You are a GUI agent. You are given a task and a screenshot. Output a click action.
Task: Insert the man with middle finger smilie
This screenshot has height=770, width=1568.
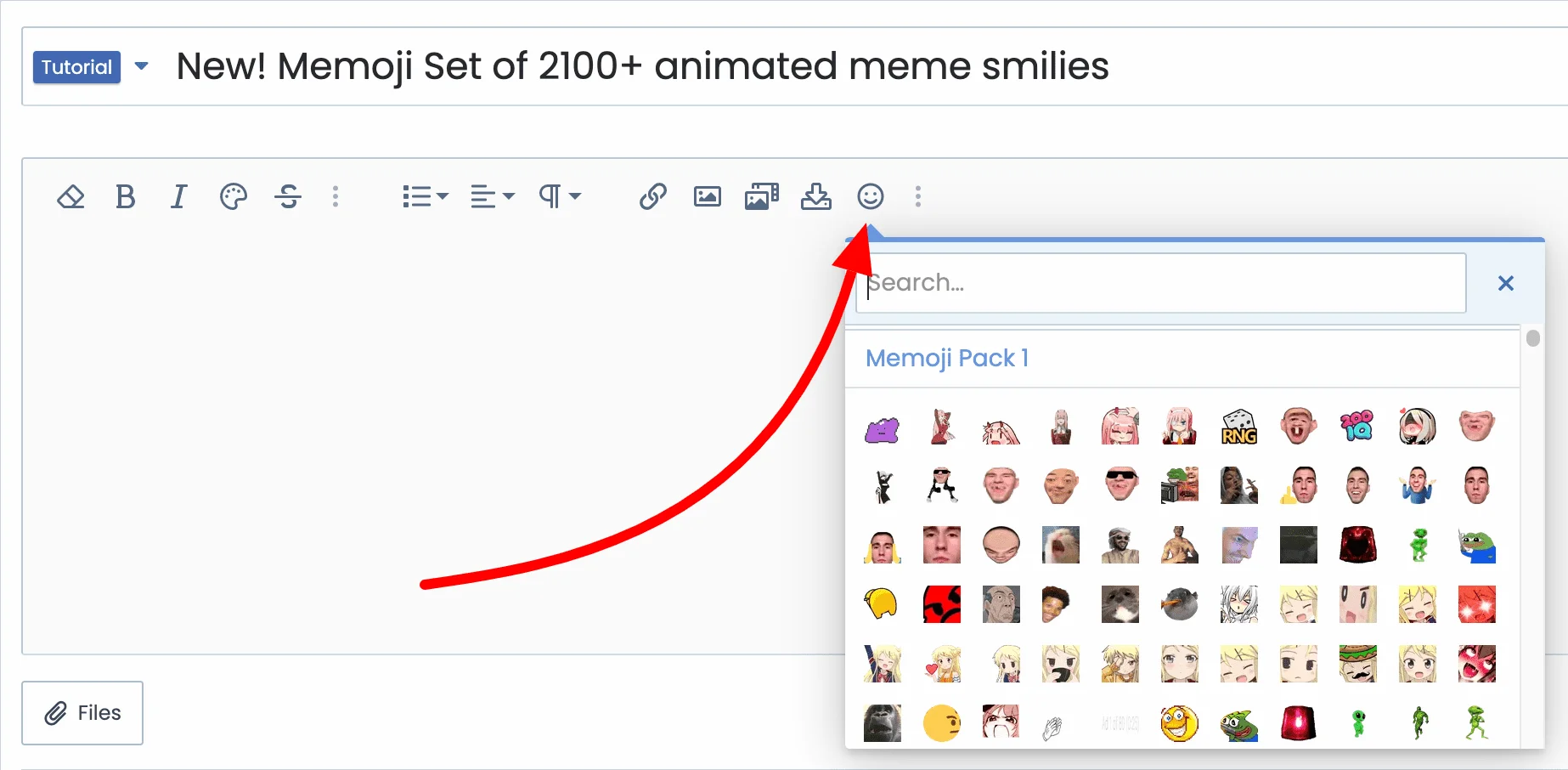point(1299,485)
